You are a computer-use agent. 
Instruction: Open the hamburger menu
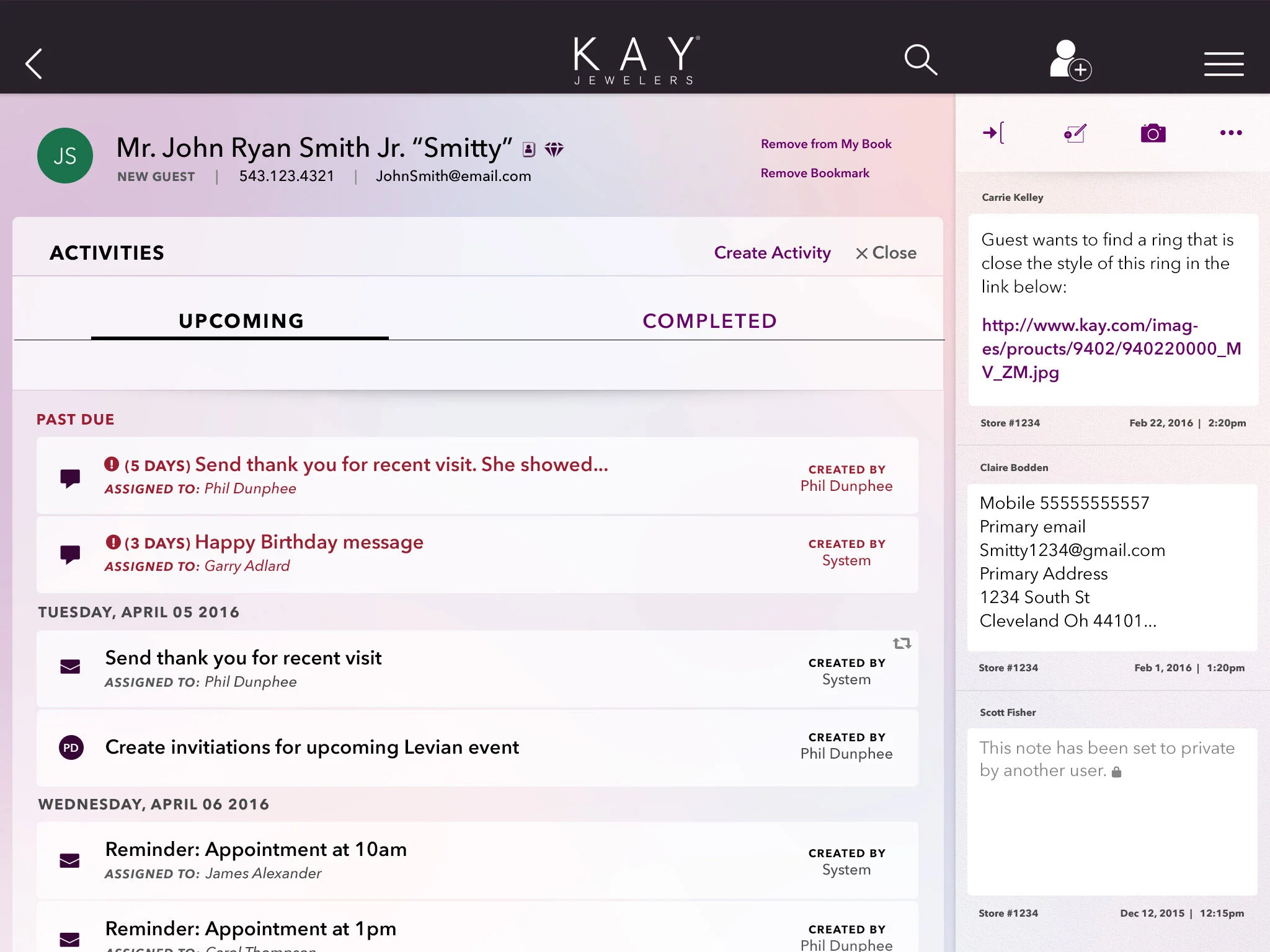[1223, 64]
